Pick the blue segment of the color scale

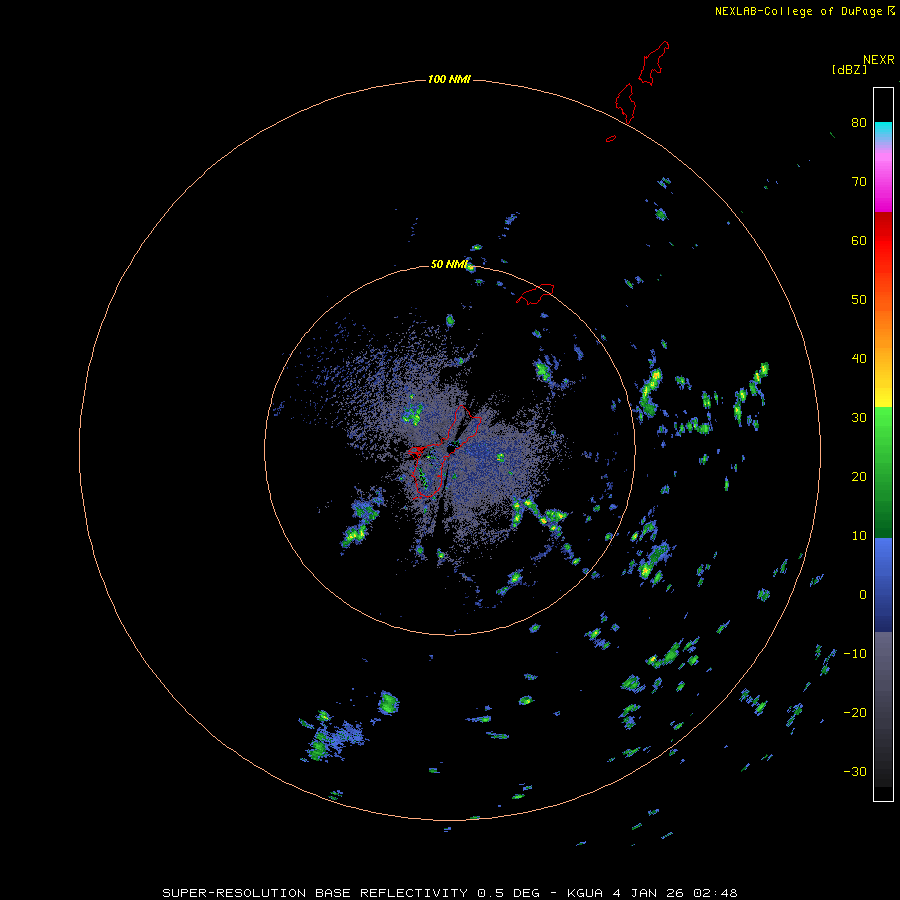(883, 584)
